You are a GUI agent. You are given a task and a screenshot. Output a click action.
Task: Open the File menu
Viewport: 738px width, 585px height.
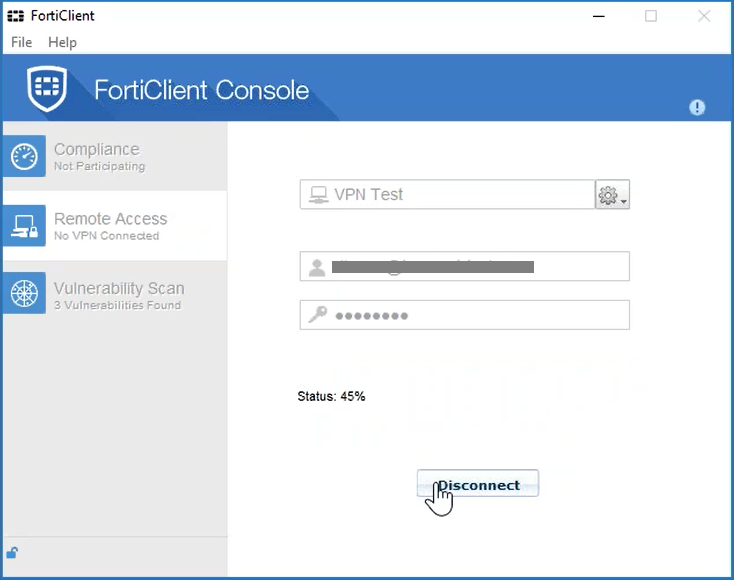coord(21,42)
